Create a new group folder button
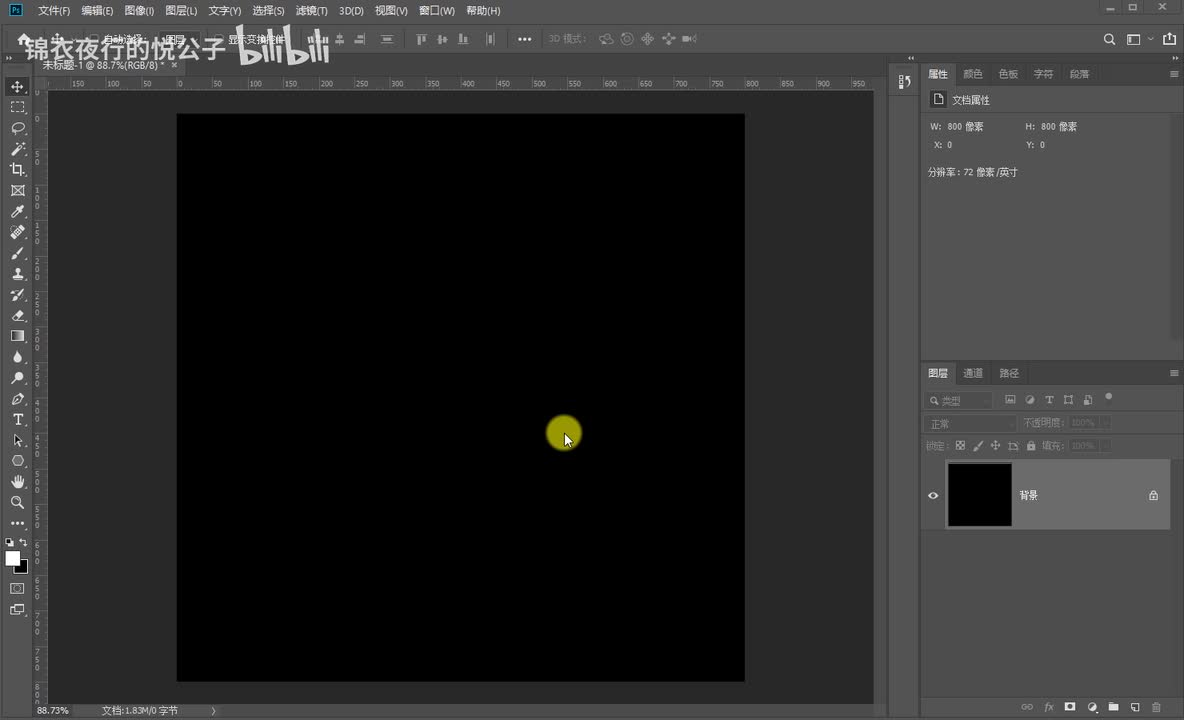The width and height of the screenshot is (1184, 720). [x=1114, y=707]
